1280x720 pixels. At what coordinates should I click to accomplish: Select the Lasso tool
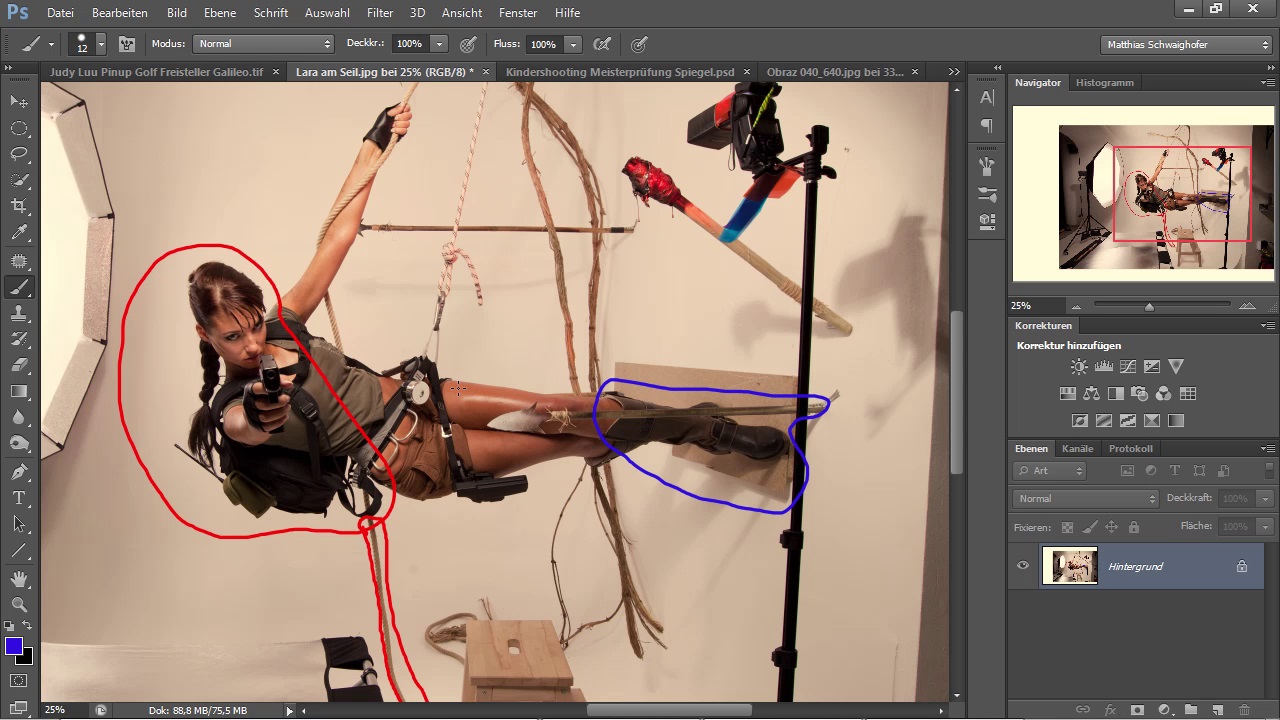pos(19,154)
